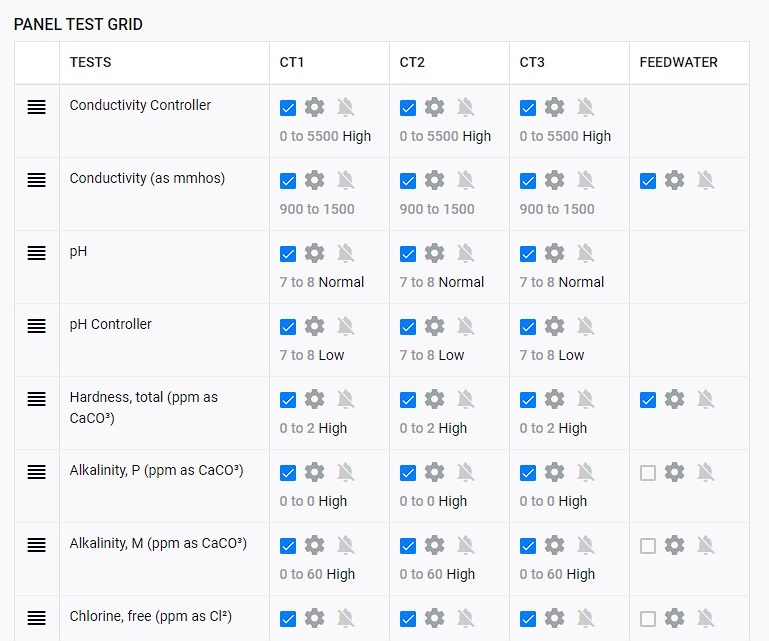The image size is (769, 641).
Task: Click CT2 range 0 to 2 High
Action: tap(433, 429)
